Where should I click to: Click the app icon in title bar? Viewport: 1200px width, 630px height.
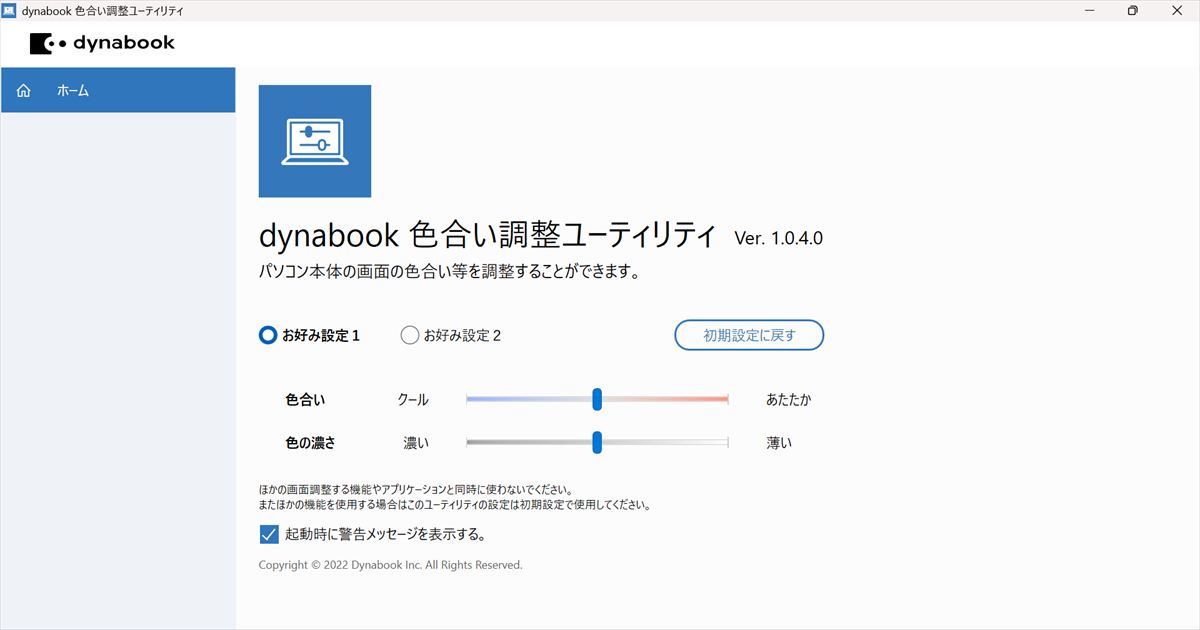pyautogui.click(x=9, y=10)
